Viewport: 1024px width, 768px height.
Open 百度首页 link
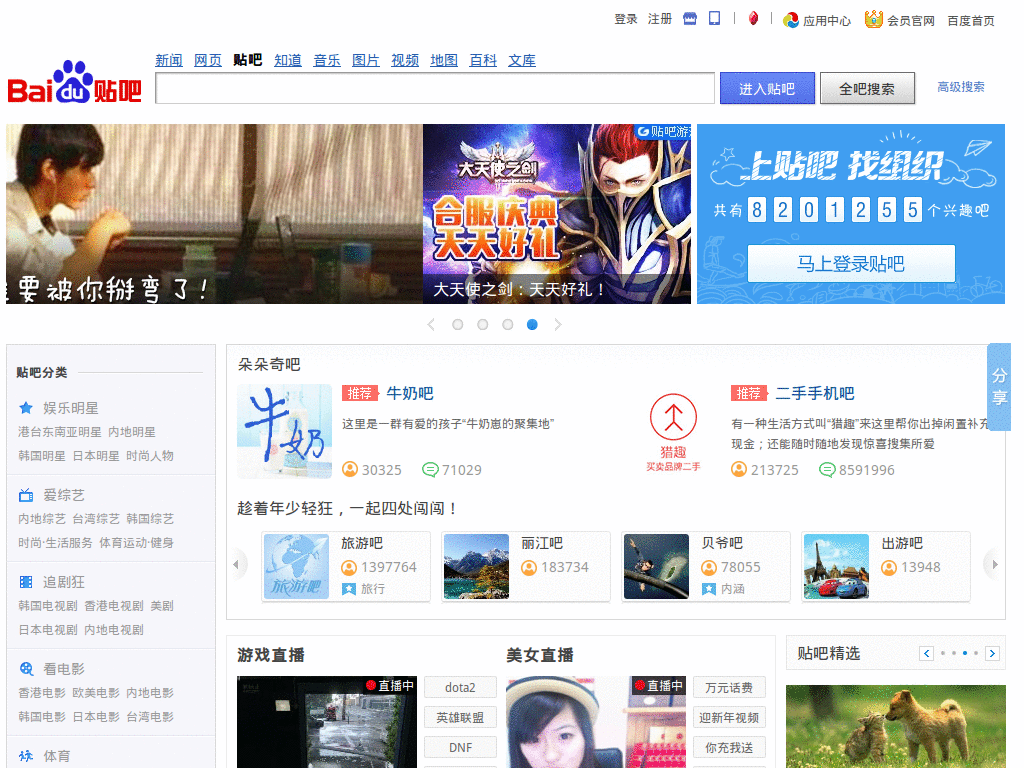pos(971,21)
